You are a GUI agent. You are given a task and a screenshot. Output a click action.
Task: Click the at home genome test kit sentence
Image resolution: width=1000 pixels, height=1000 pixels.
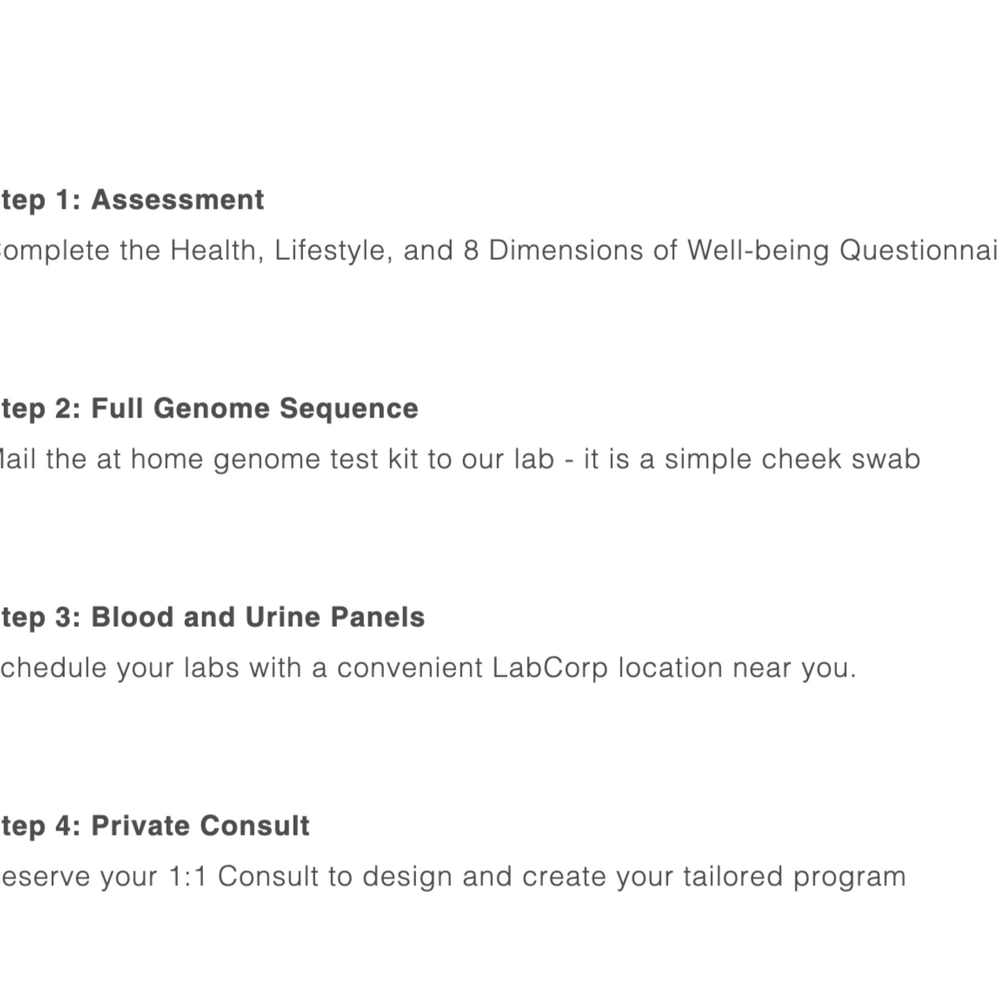458,459
